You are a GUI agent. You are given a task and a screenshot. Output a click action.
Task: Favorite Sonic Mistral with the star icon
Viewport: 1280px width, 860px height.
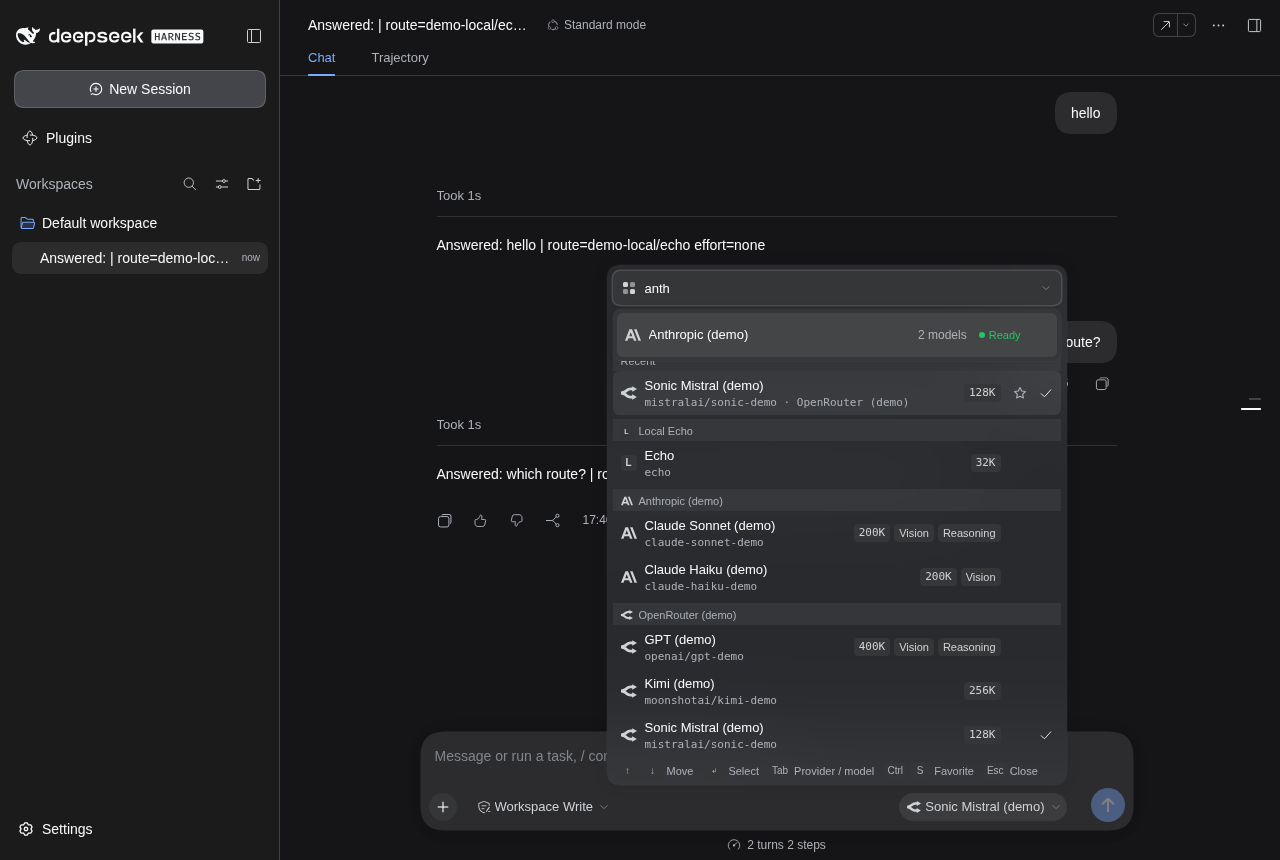tap(1020, 393)
